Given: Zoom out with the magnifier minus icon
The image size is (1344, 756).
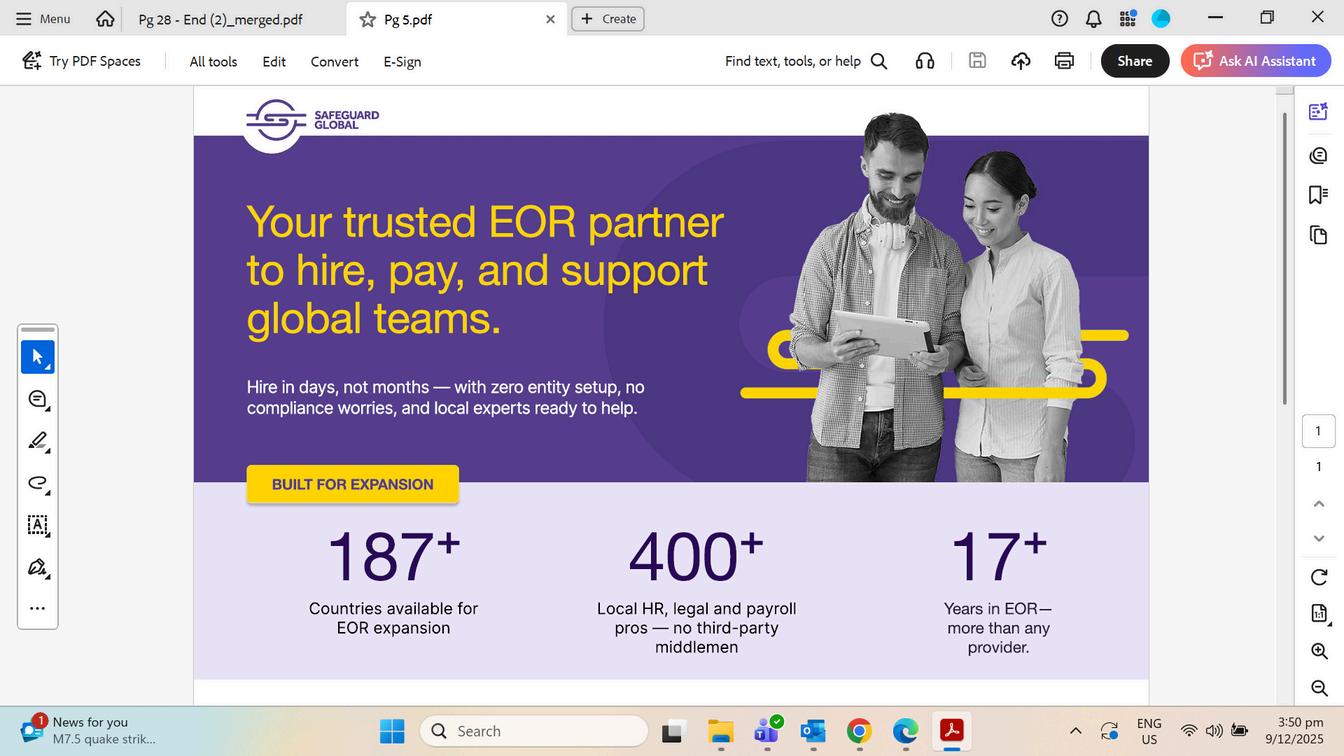Looking at the screenshot, I should click(x=1319, y=688).
